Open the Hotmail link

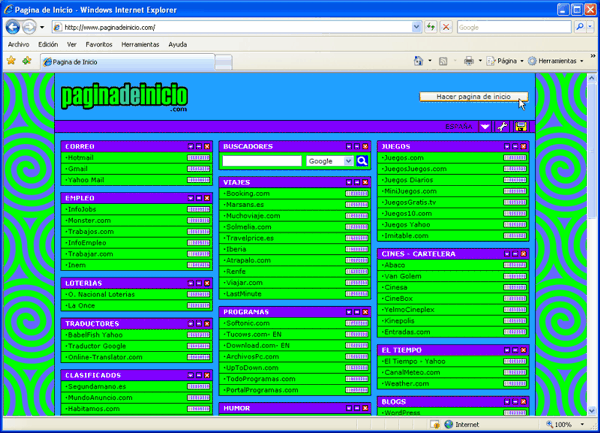(80, 158)
